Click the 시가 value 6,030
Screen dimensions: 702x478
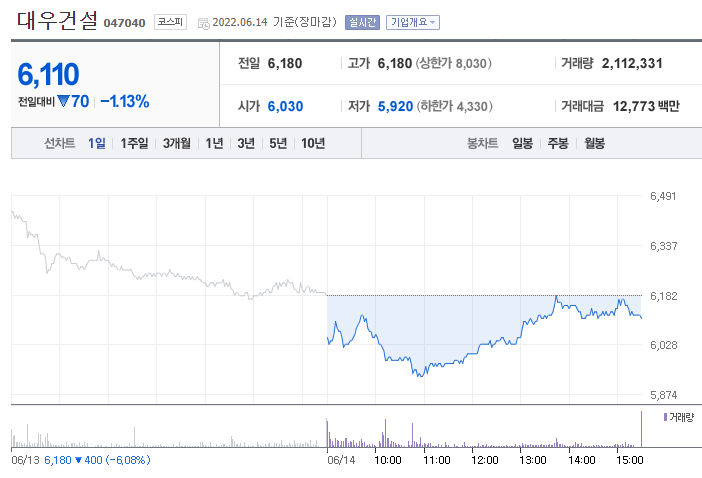(x=285, y=107)
